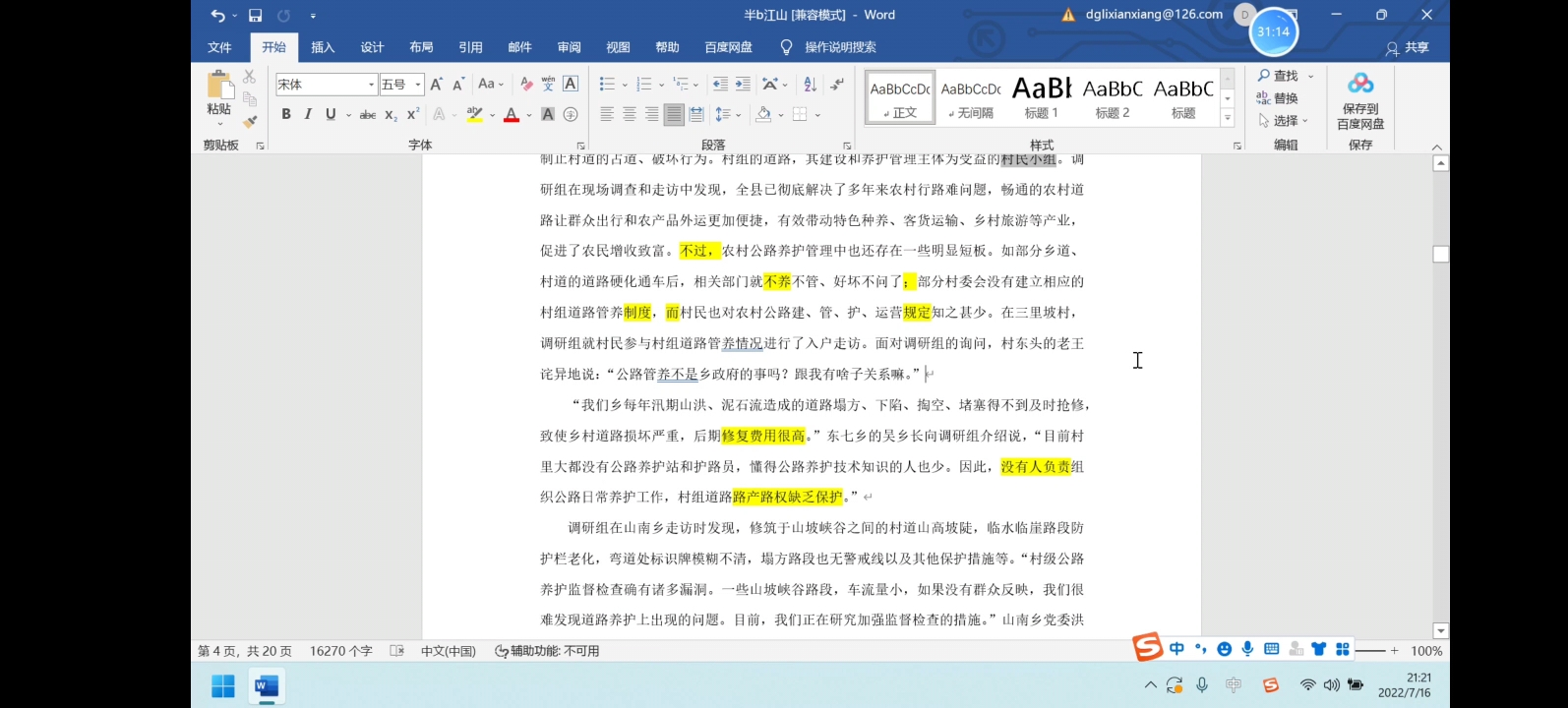Increase paragraph indent
The width and height of the screenshot is (1568, 708).
(x=743, y=85)
